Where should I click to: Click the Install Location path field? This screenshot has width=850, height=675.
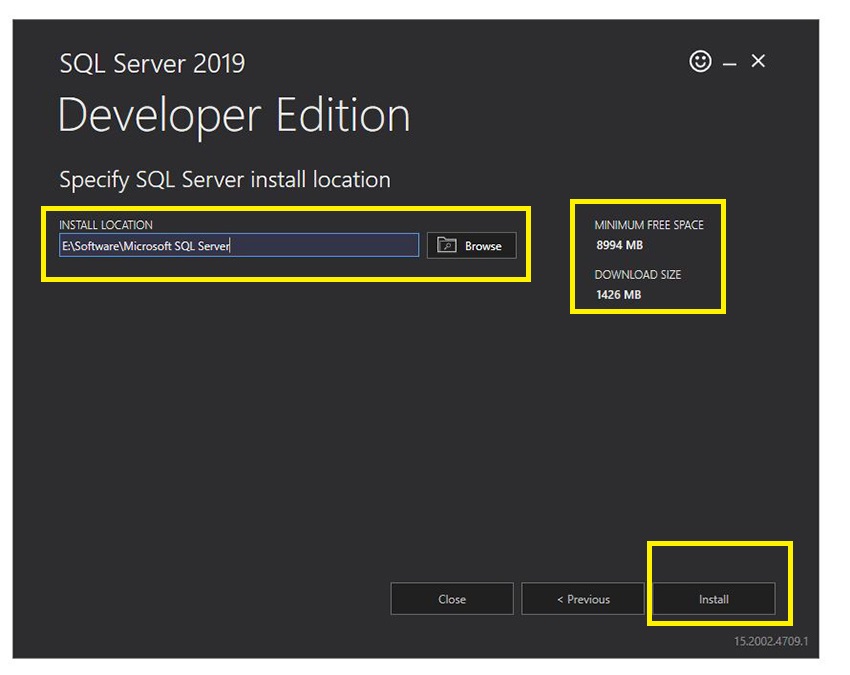pos(239,246)
